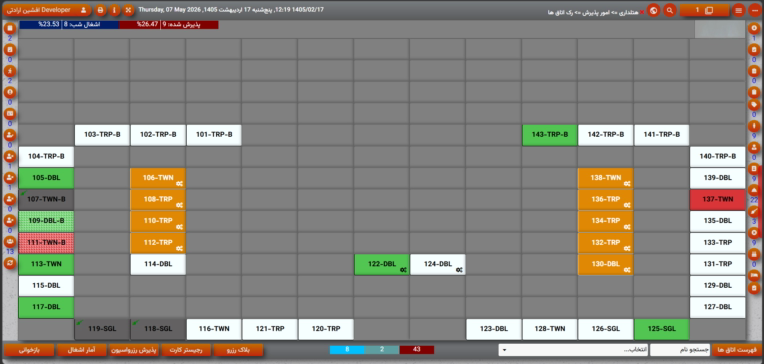The height and width of the screenshot is (364, 764).
Task: Open the print icon in the top bar
Action: 100,10
